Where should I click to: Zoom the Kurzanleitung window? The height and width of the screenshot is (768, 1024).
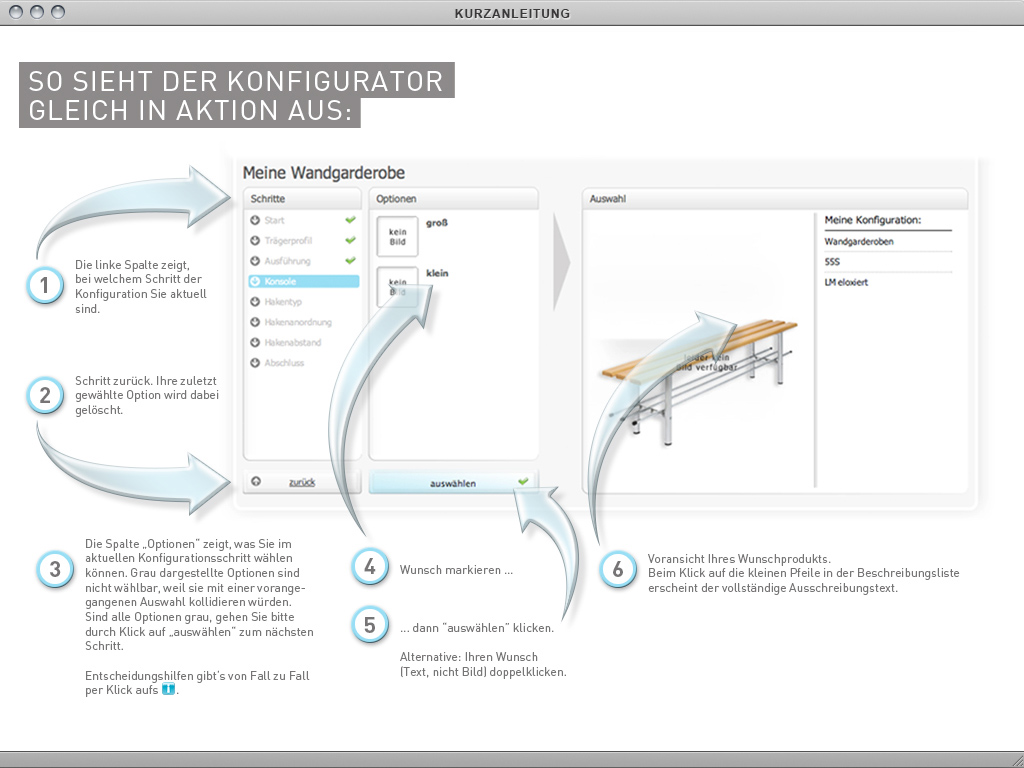click(x=58, y=12)
